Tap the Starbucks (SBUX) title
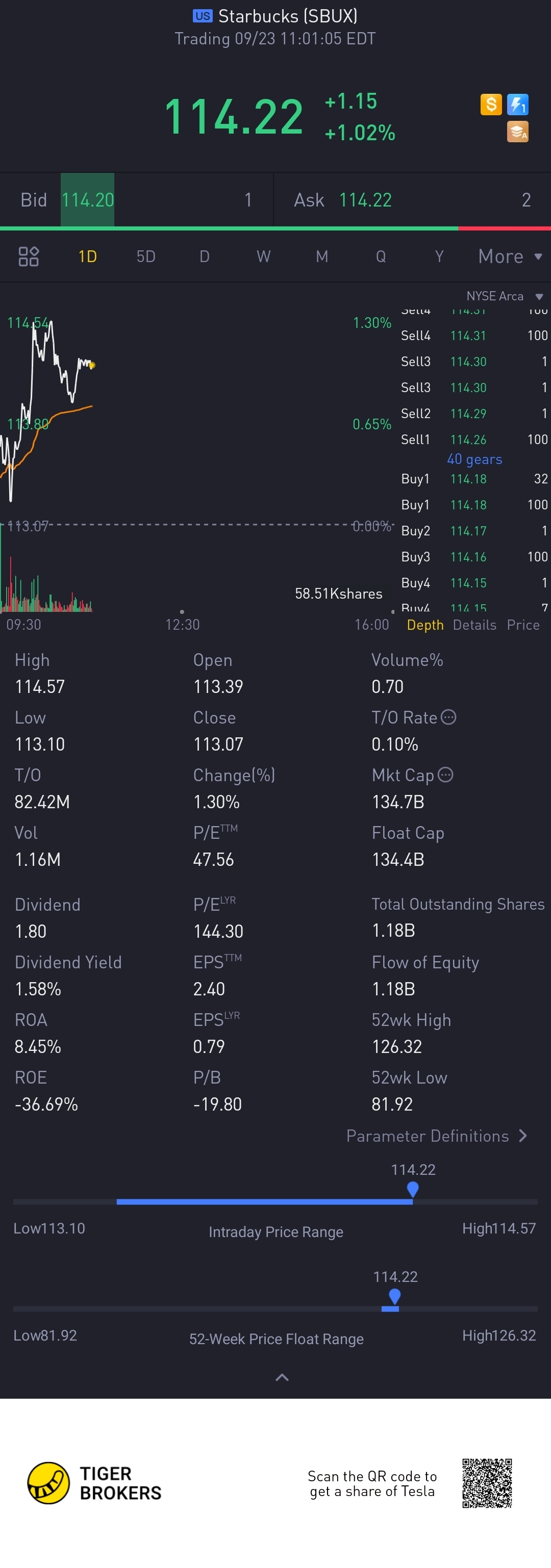Screen dimensions: 551x1568 tap(288, 16)
